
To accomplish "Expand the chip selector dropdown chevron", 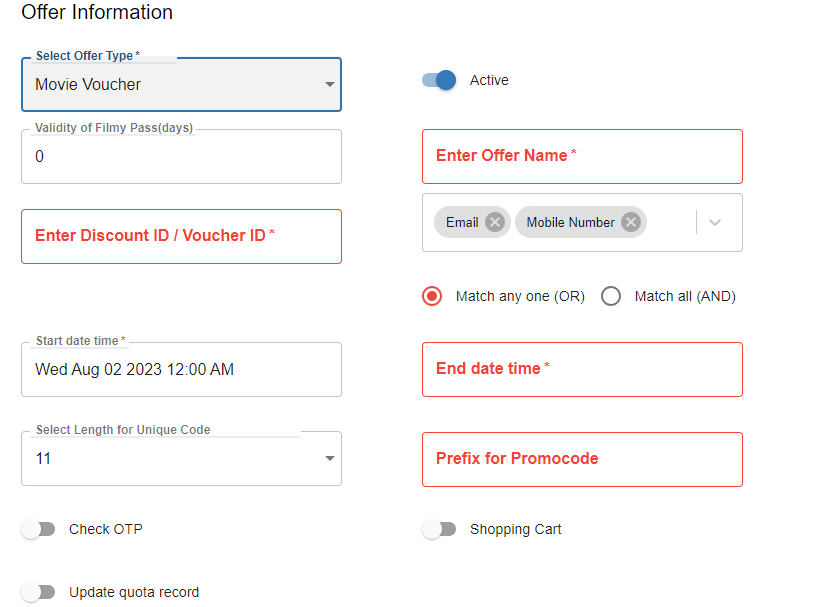I will coord(715,222).
